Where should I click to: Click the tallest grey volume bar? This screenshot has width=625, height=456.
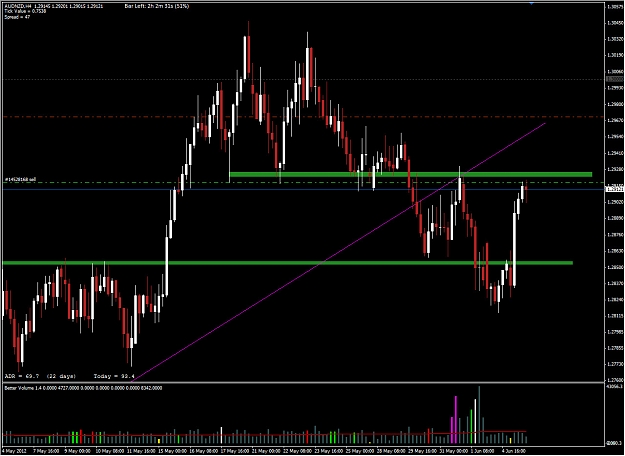click(x=479, y=415)
